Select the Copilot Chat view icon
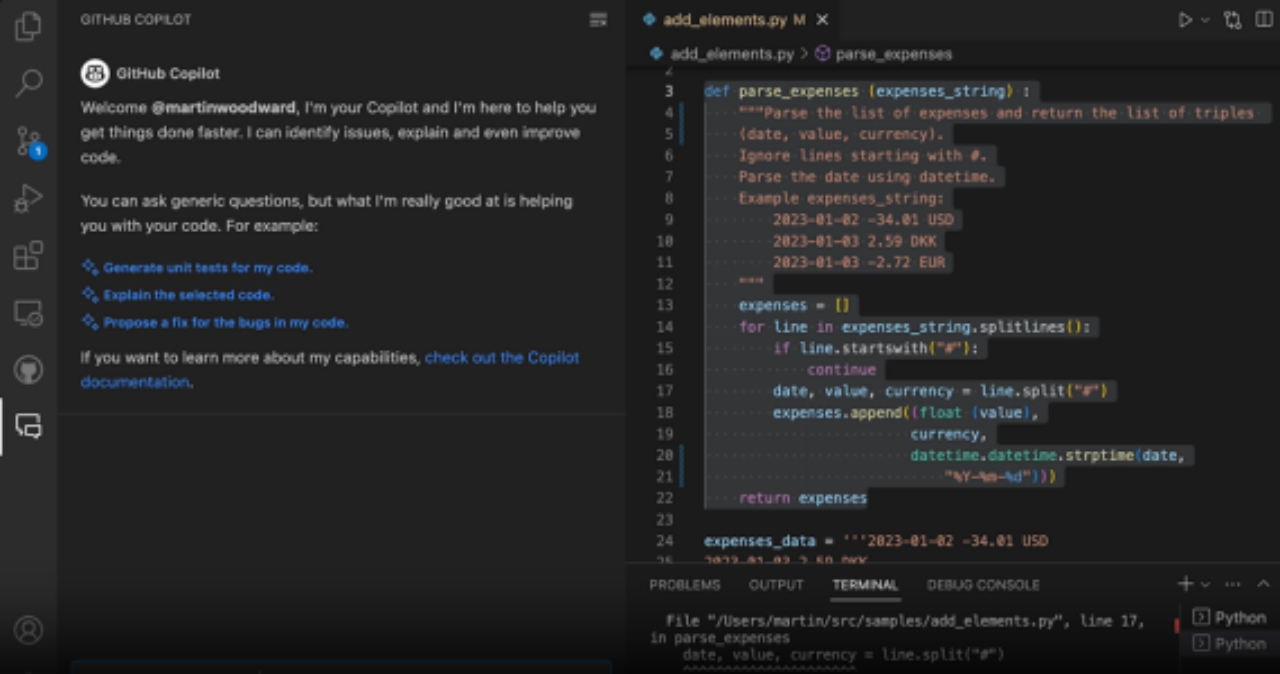The height and width of the screenshot is (674, 1280). tap(28, 427)
